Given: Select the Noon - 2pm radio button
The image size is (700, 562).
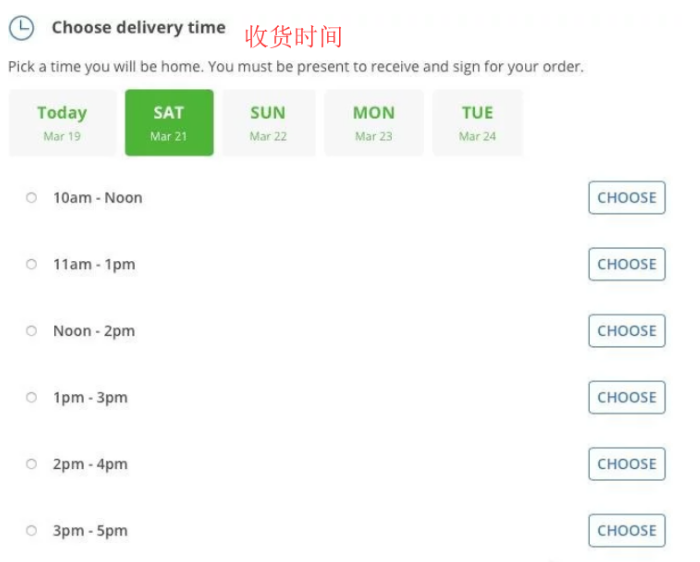Looking at the screenshot, I should coord(32,331).
